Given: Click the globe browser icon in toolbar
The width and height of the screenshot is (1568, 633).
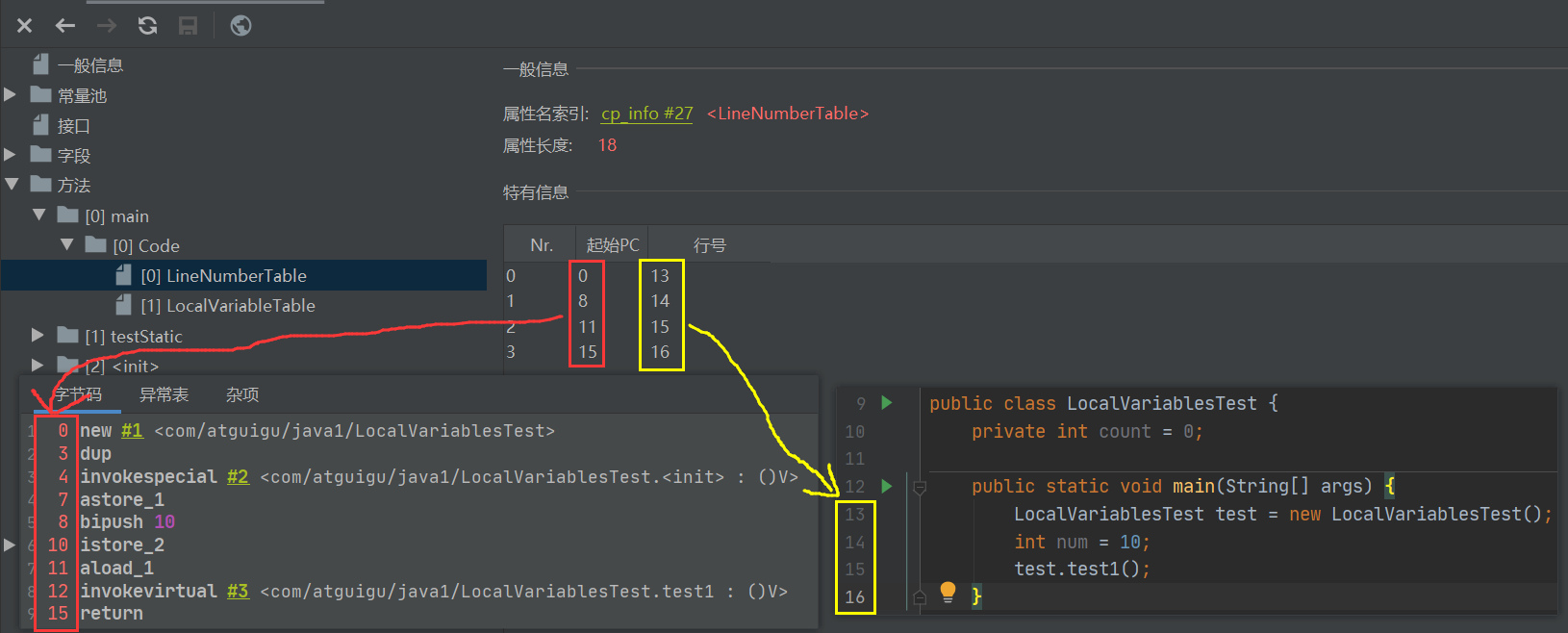Looking at the screenshot, I should coord(240,26).
